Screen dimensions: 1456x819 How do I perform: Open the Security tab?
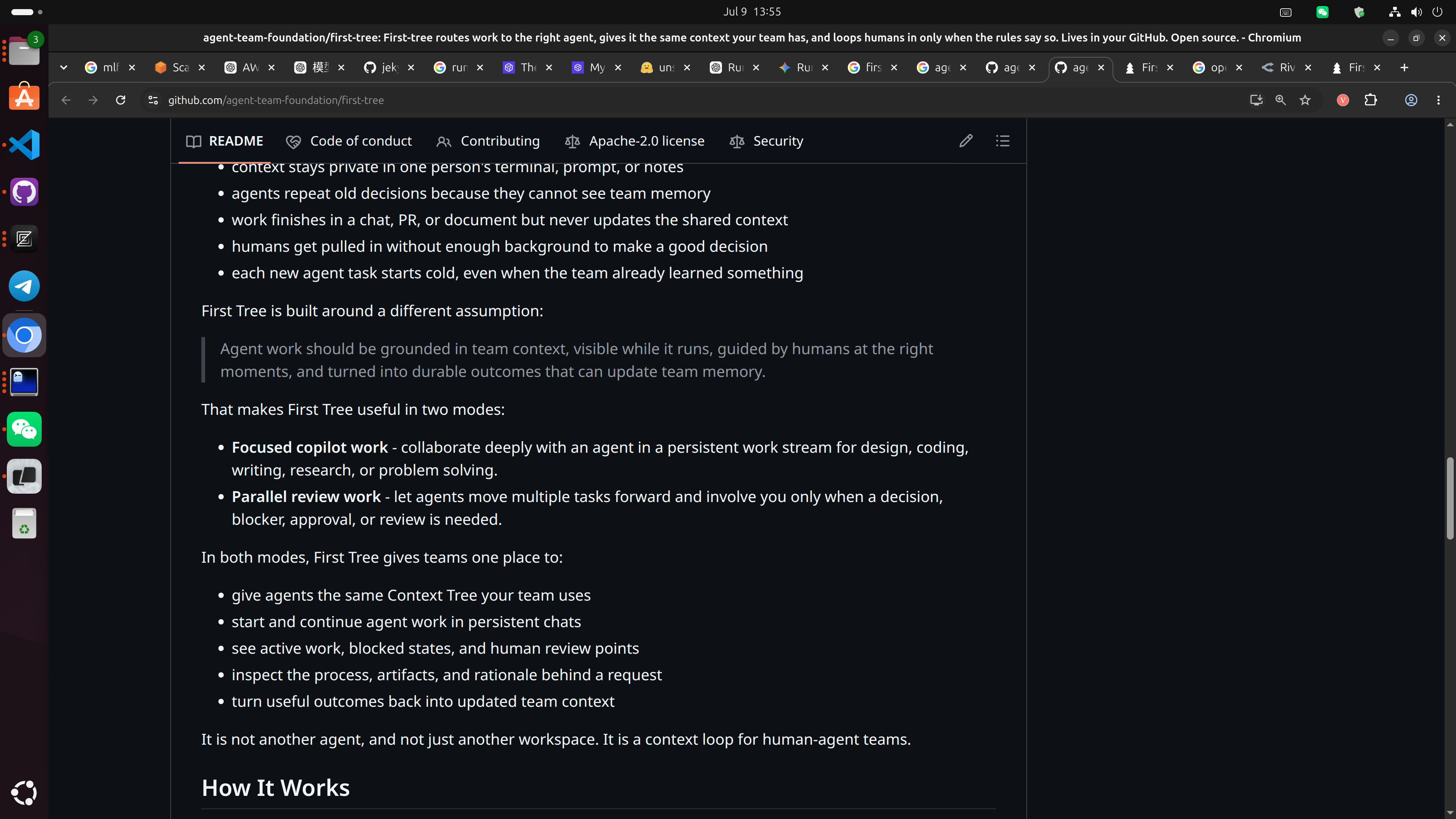[766, 141]
